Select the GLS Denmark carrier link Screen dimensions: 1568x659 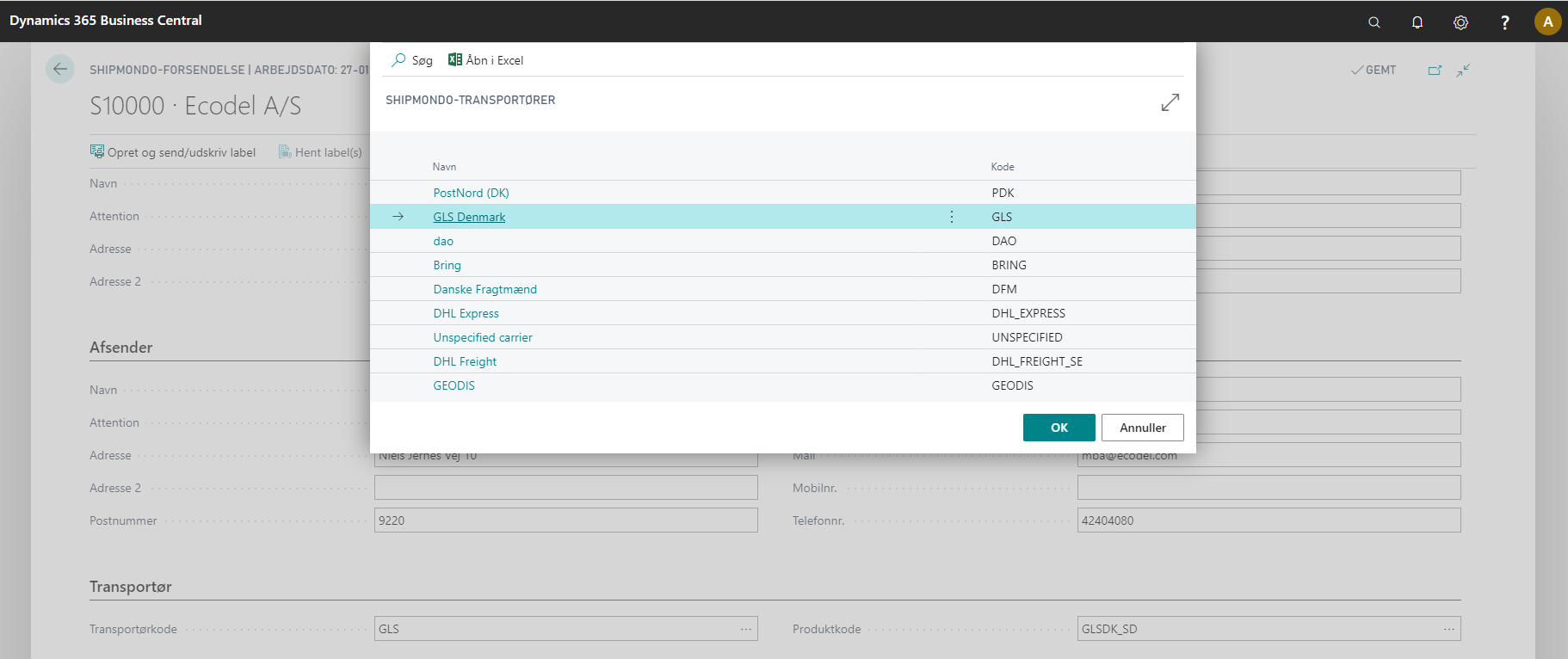pos(469,217)
